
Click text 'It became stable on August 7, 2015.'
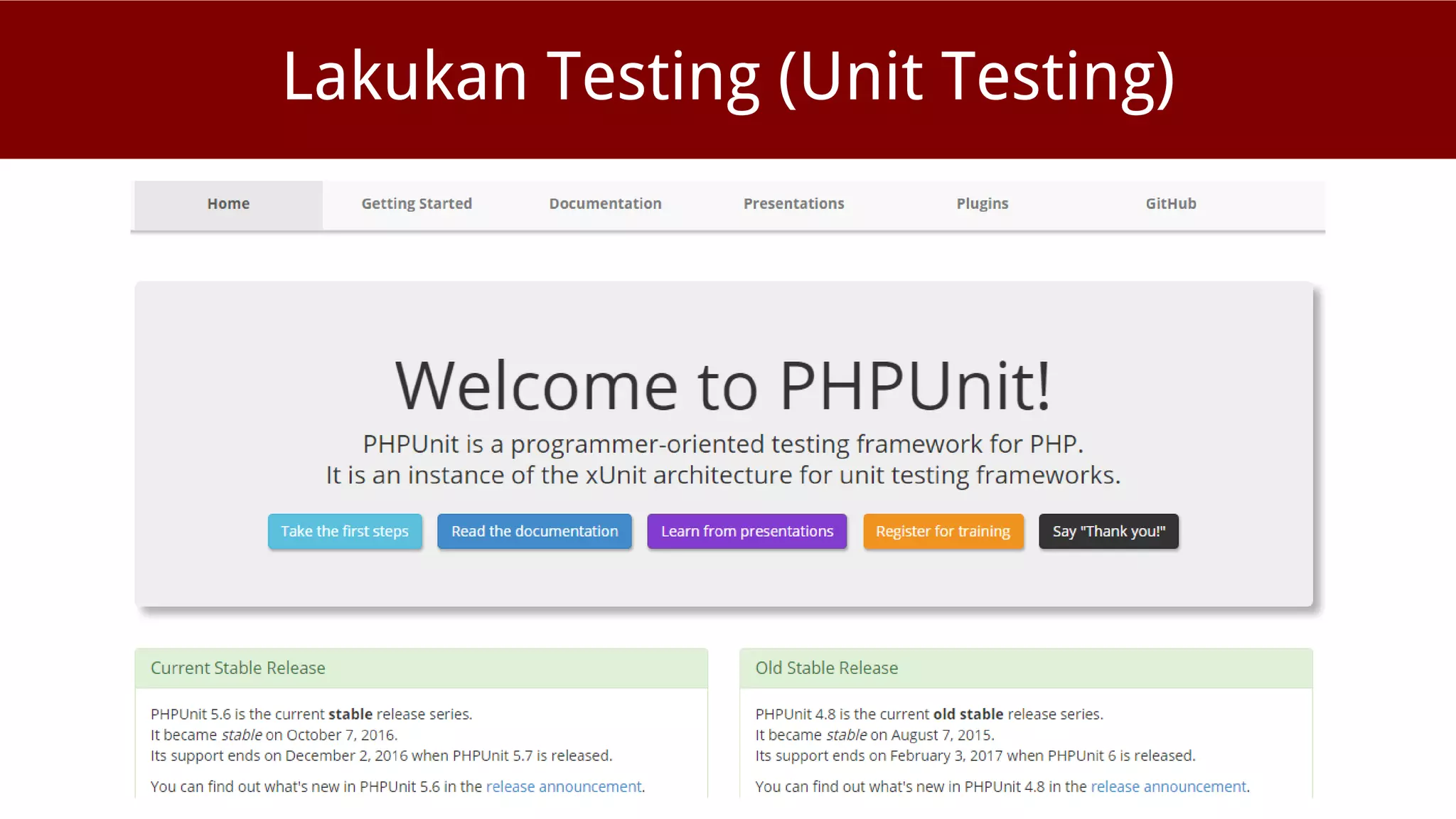click(x=874, y=734)
